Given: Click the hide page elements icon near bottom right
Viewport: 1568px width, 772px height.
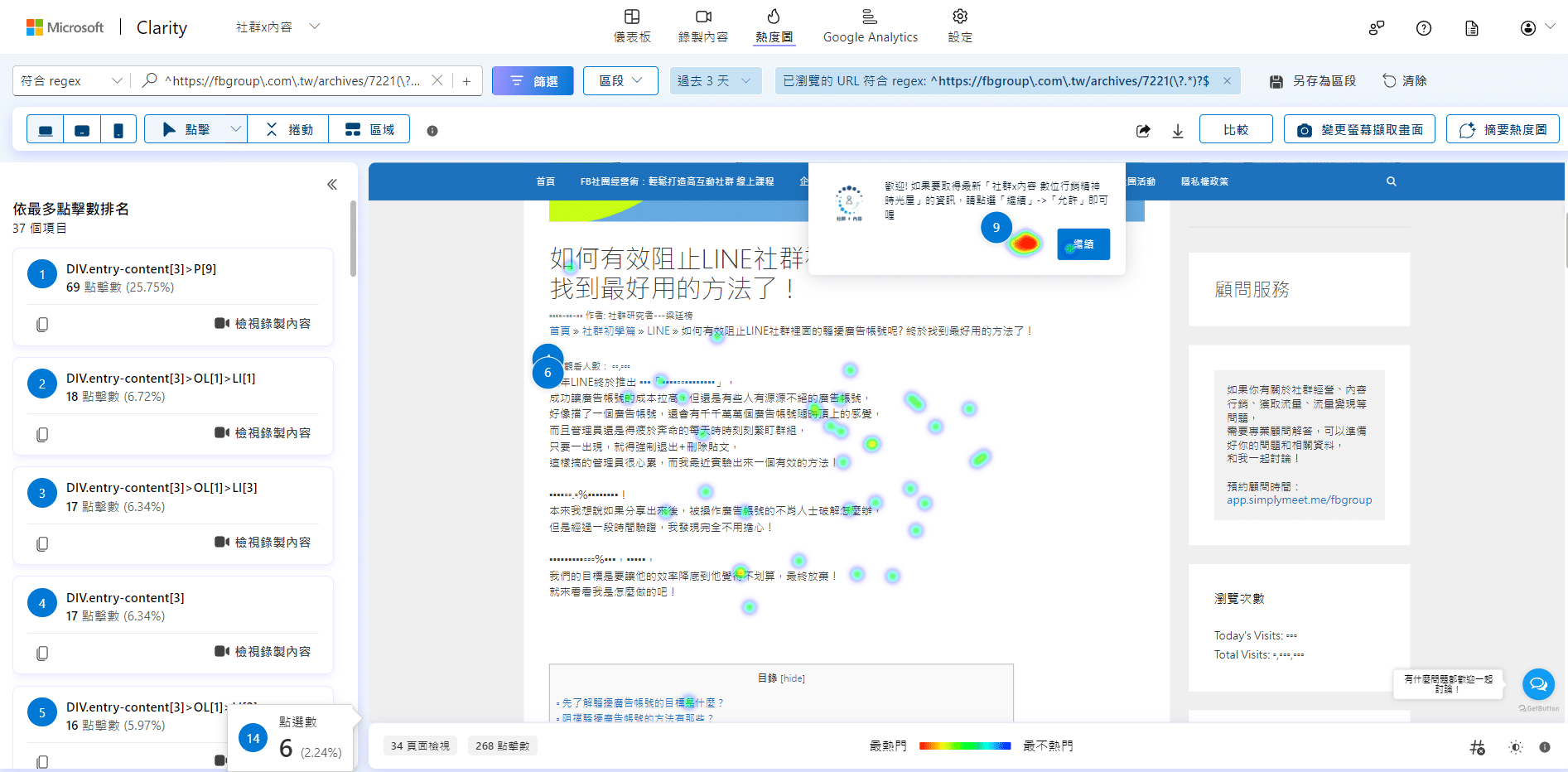Looking at the screenshot, I should [1478, 746].
